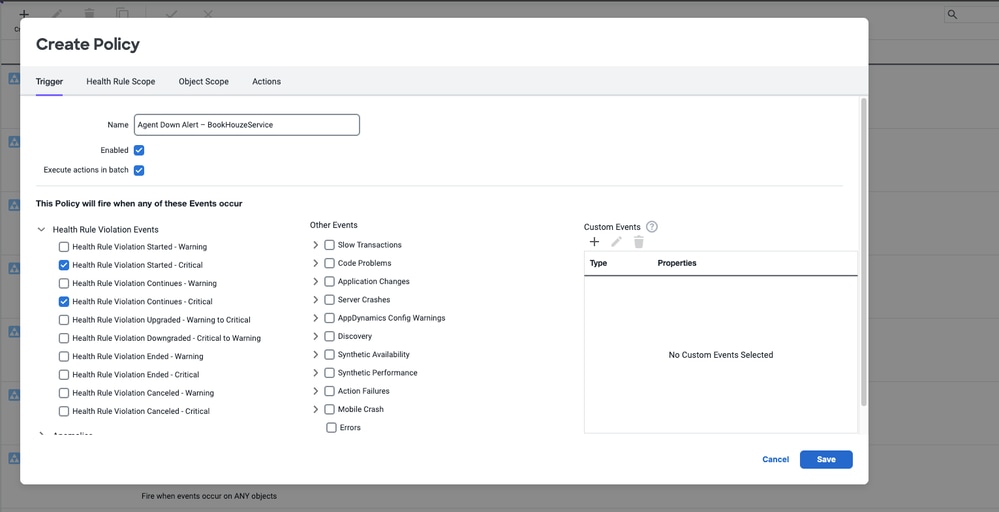Screen dimensions: 999x512
Task: Click the background toolbar delete trash icon
Action: click(x=89, y=13)
